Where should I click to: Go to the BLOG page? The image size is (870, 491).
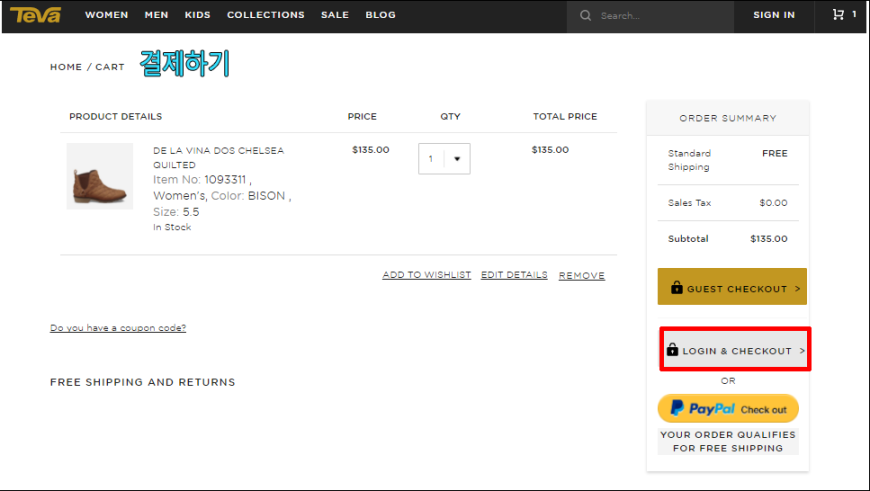pos(381,15)
